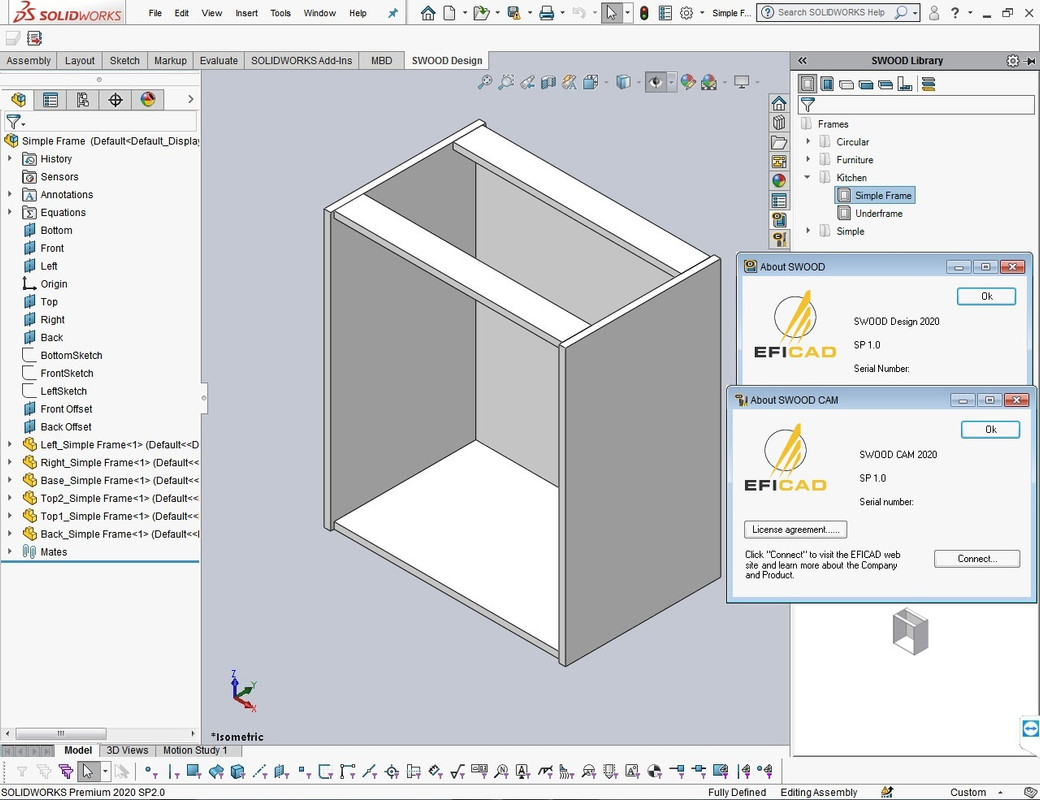1040x800 pixels.
Task: Click the Zoom to Fit magnifier icon
Action: tap(485, 82)
